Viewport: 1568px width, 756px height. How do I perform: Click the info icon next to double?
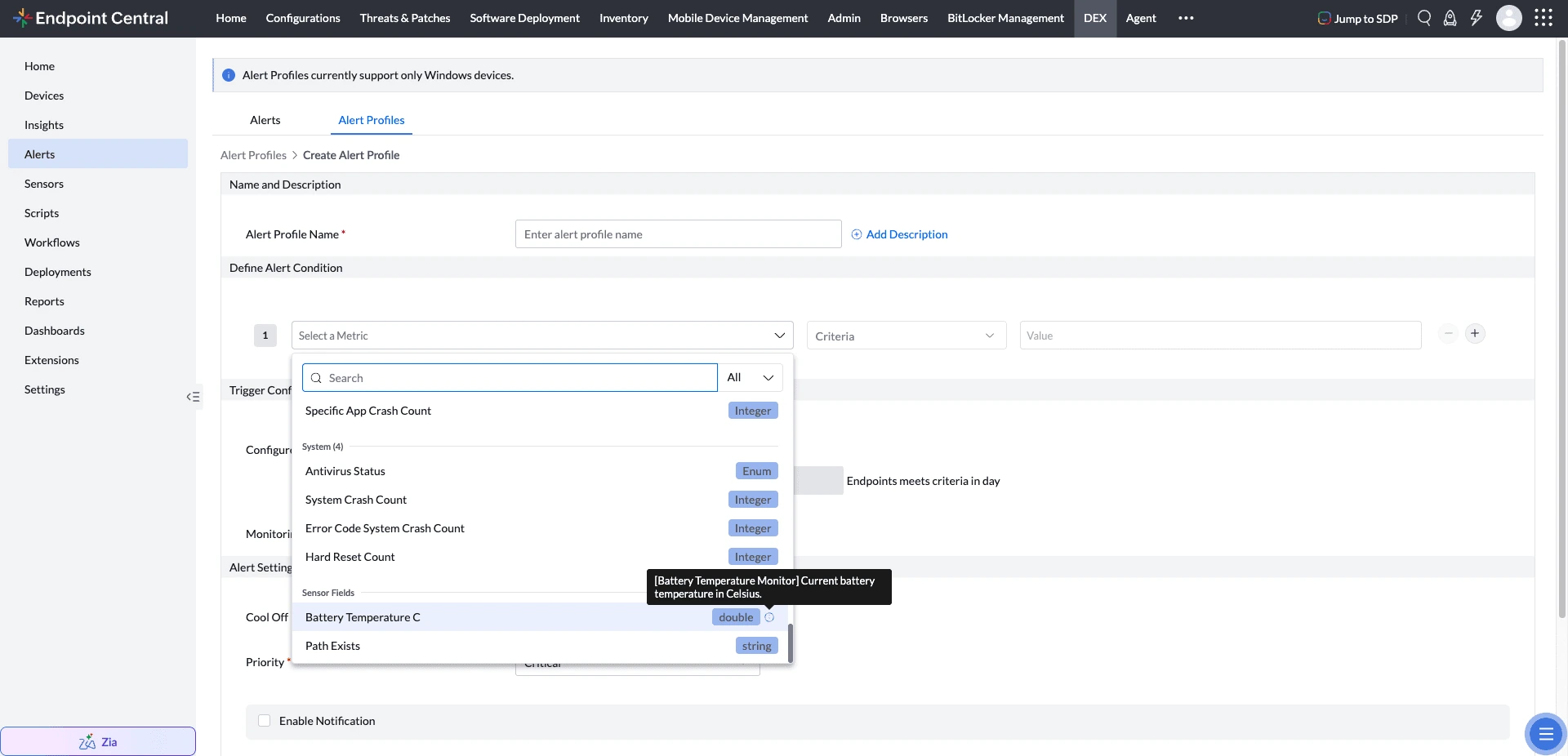769,617
